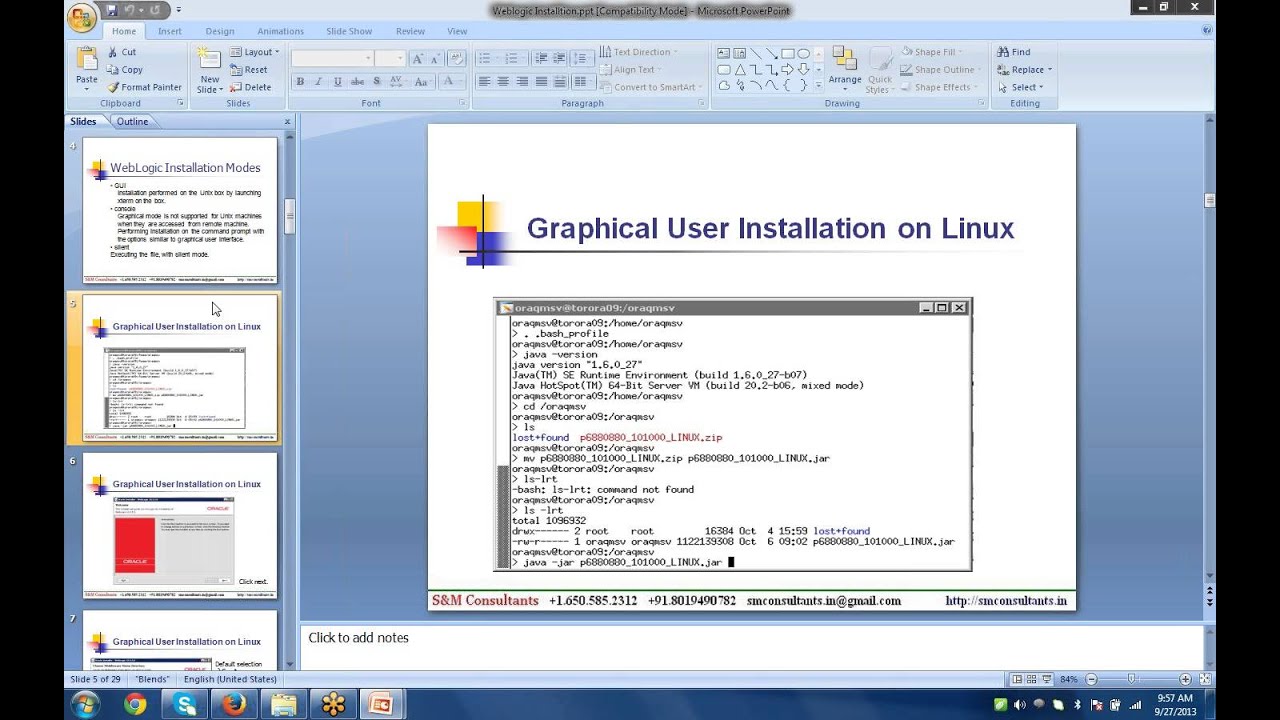Select slide 6 thumbnail
The height and width of the screenshot is (720, 1280).
(x=180, y=526)
